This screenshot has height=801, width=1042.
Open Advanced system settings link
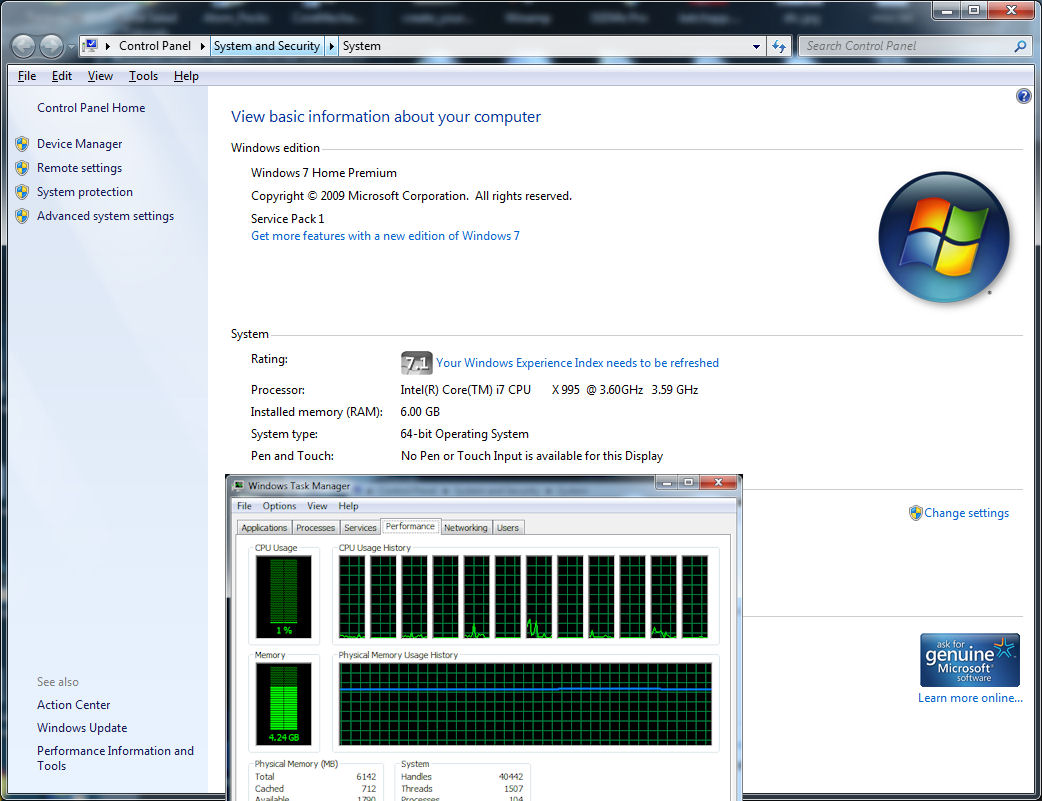106,215
